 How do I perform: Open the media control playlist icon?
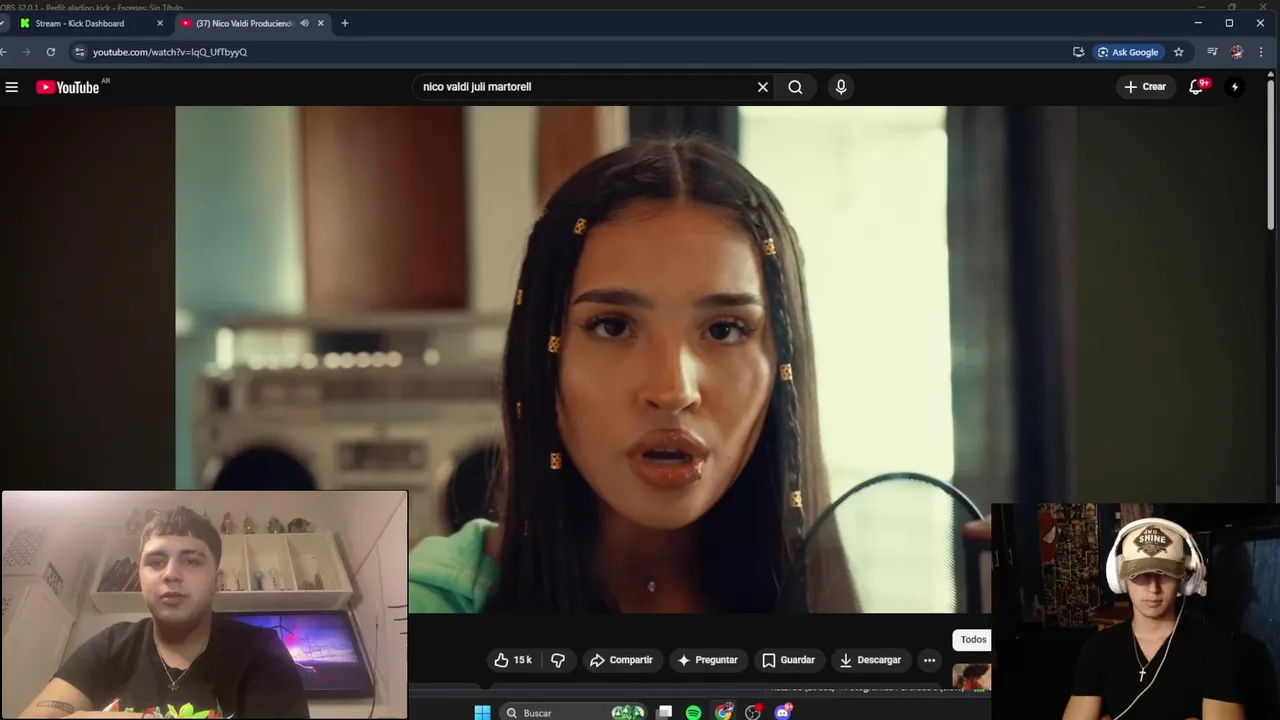[1212, 52]
